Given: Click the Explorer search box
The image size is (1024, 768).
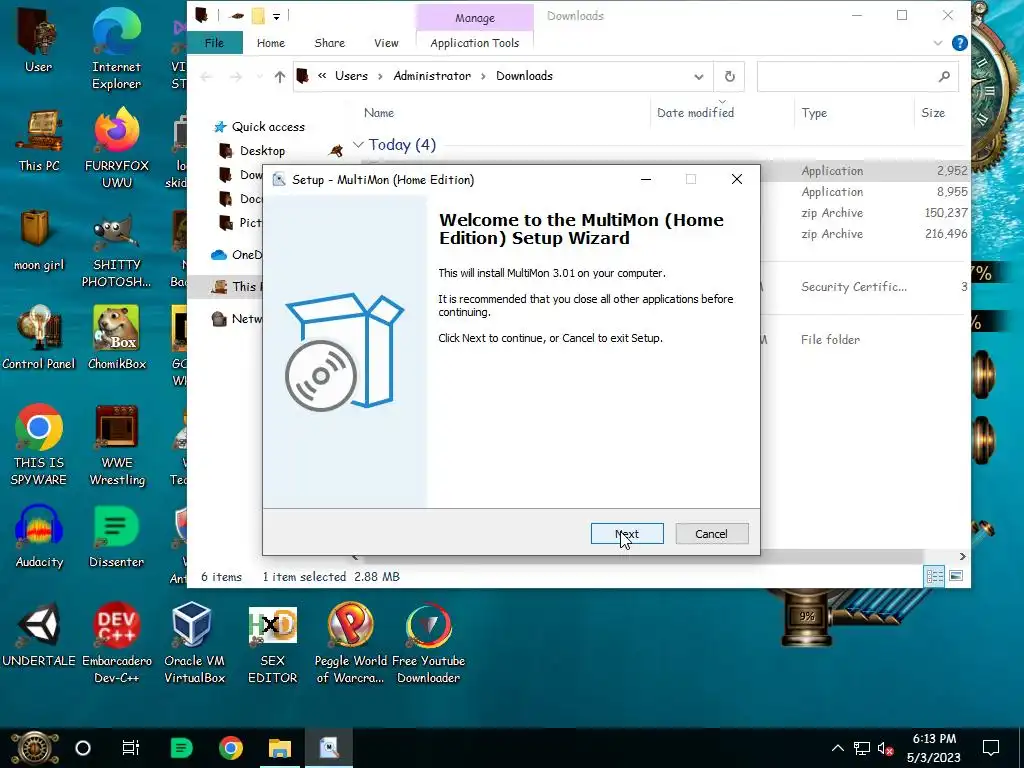Looking at the screenshot, I should (857, 76).
